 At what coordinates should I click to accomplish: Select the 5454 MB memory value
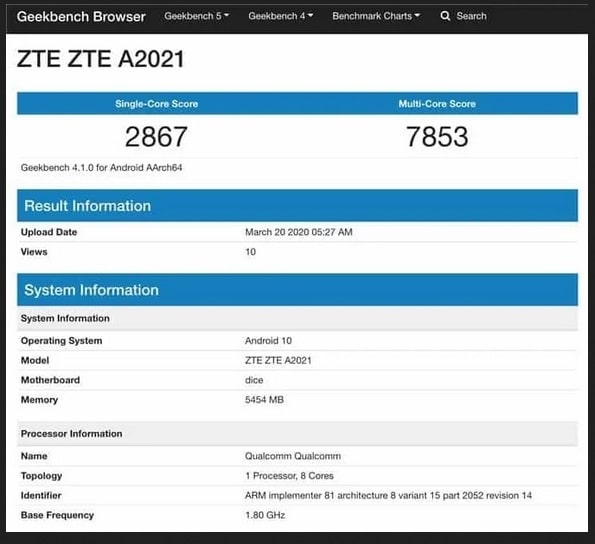(264, 400)
